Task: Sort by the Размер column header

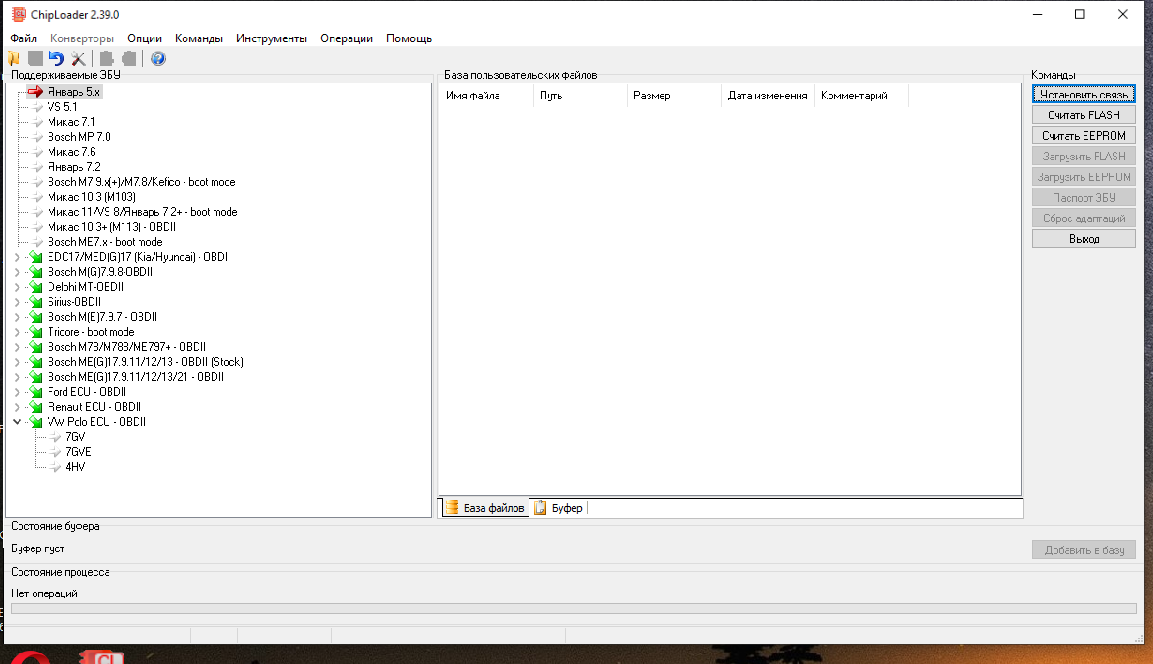Action: (652, 96)
